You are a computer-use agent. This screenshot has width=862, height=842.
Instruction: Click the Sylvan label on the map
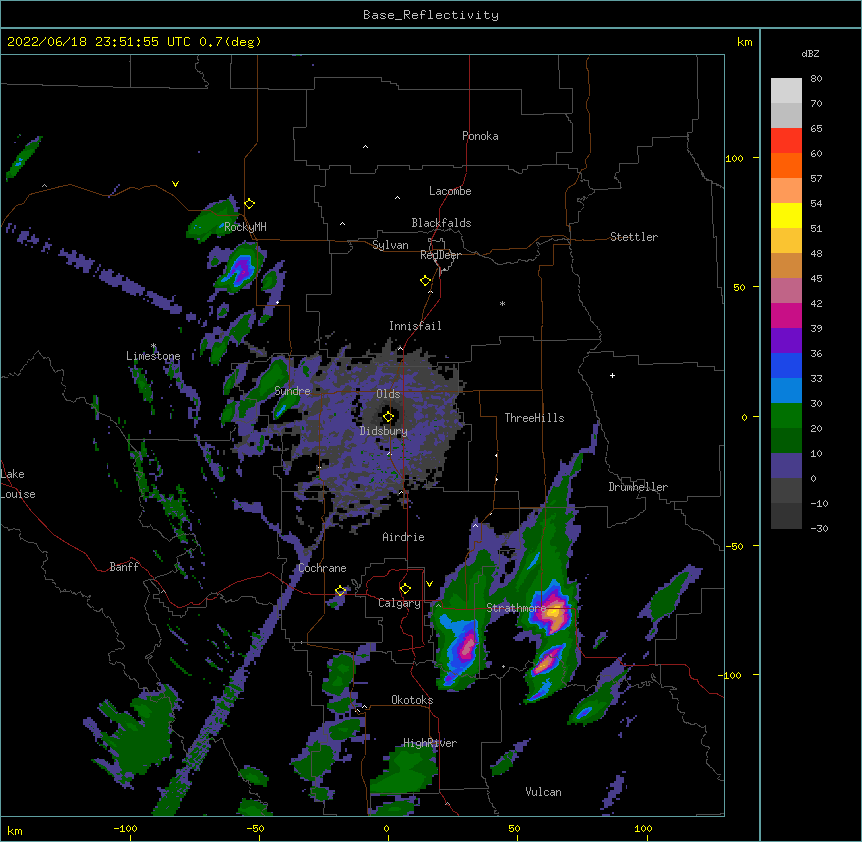390,245
